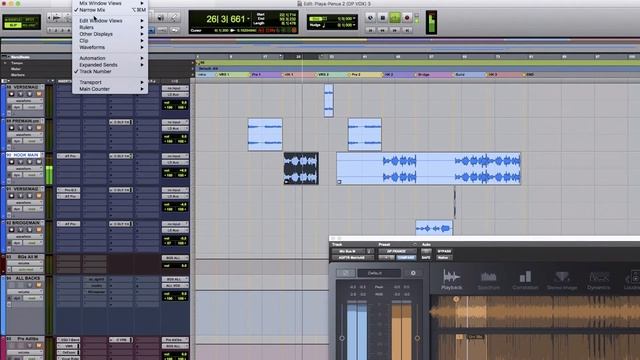Open the Dynamics view in analyzer plugin
The width and height of the screenshot is (640, 360).
tap(598, 280)
